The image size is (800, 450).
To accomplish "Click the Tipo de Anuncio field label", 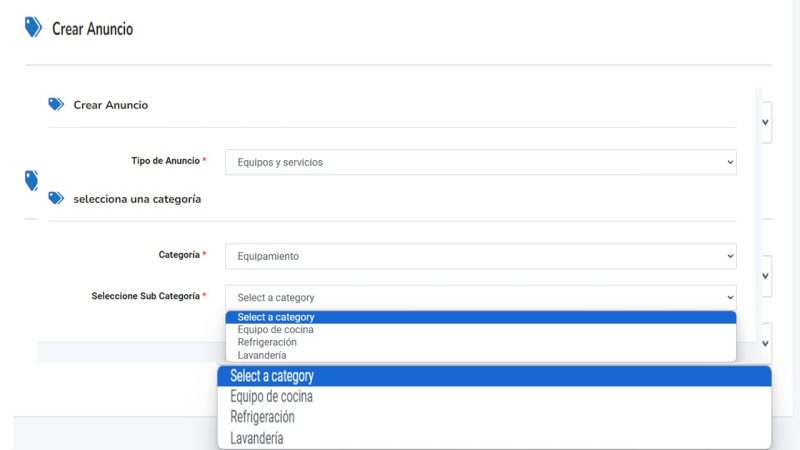I will coord(165,161).
